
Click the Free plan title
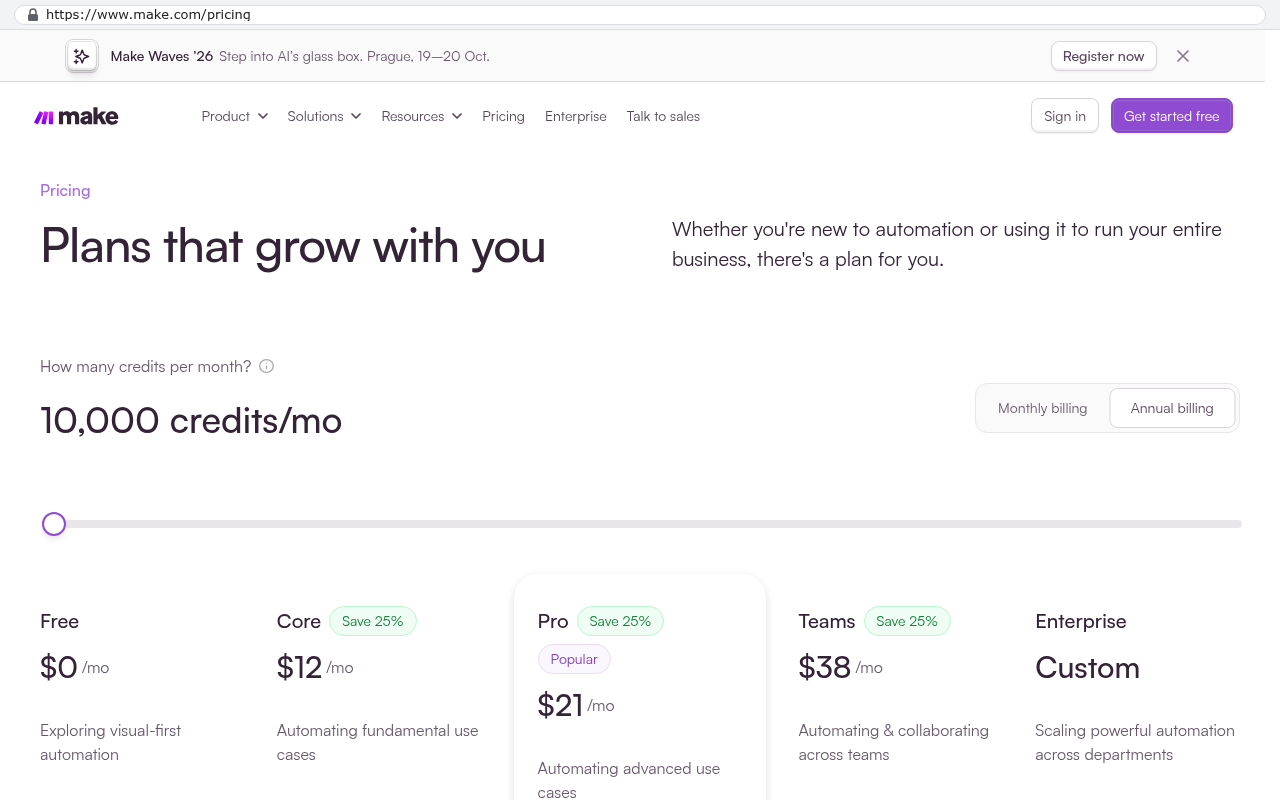(x=59, y=621)
